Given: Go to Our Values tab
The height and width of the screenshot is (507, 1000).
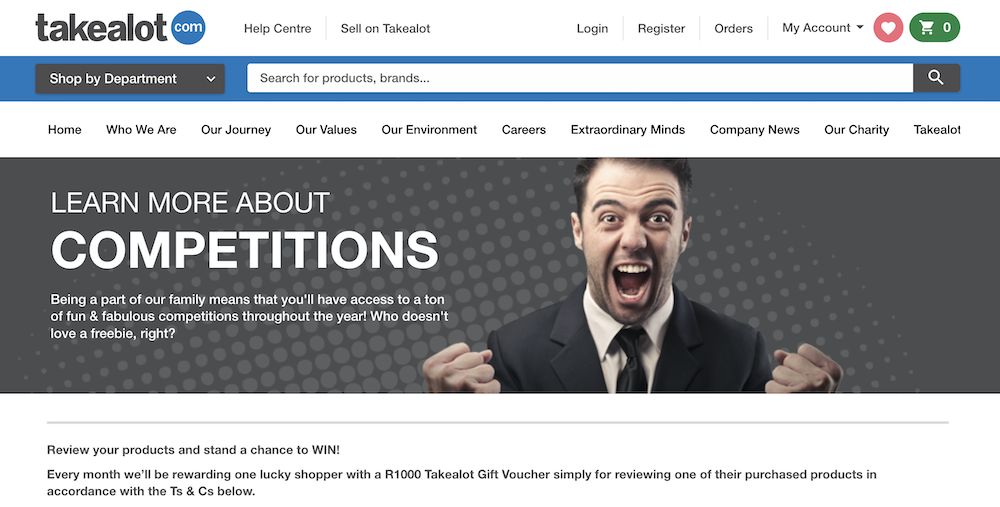Looking at the screenshot, I should (326, 129).
